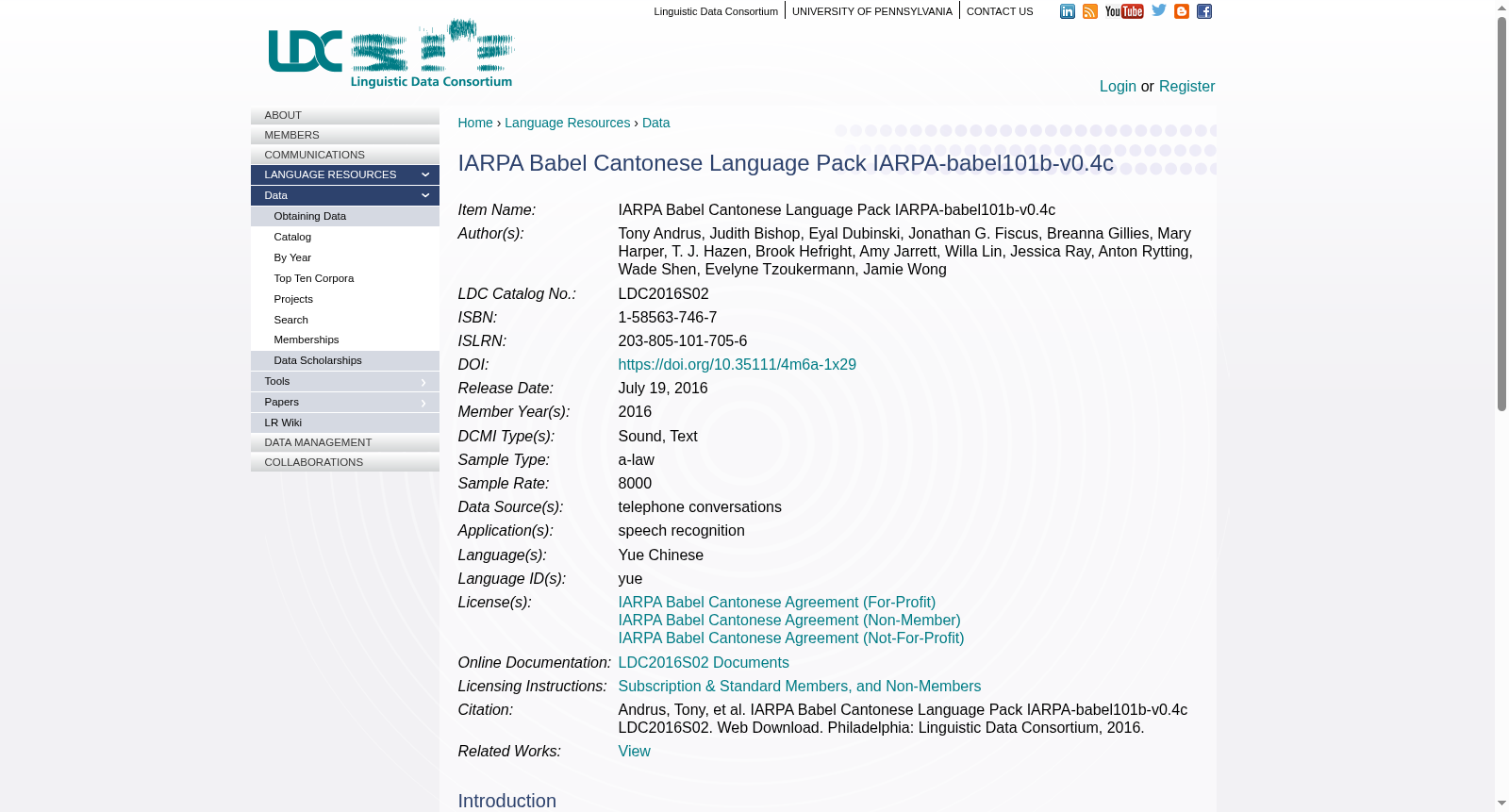Open the Blogger icon link

click(1182, 11)
